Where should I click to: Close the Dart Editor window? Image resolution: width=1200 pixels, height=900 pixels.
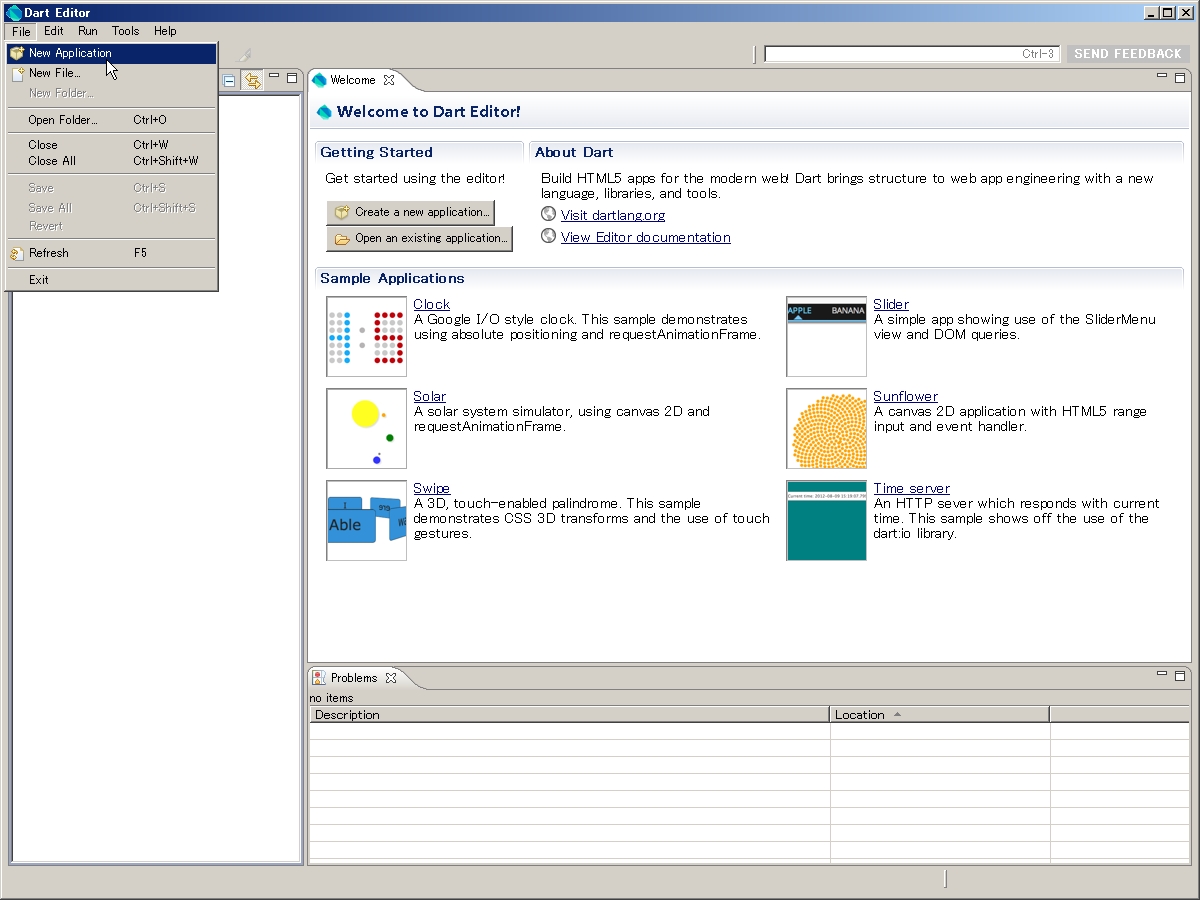click(x=1185, y=13)
